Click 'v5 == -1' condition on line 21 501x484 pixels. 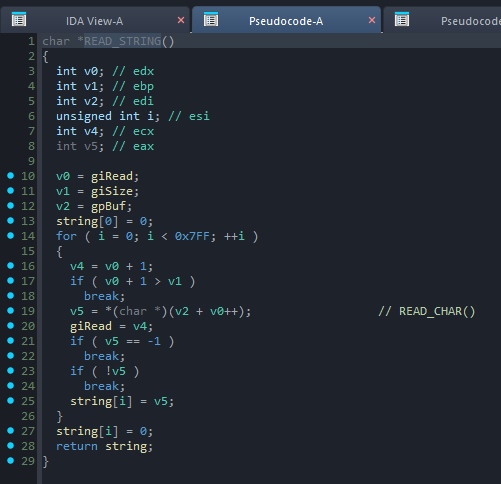(x=133, y=341)
